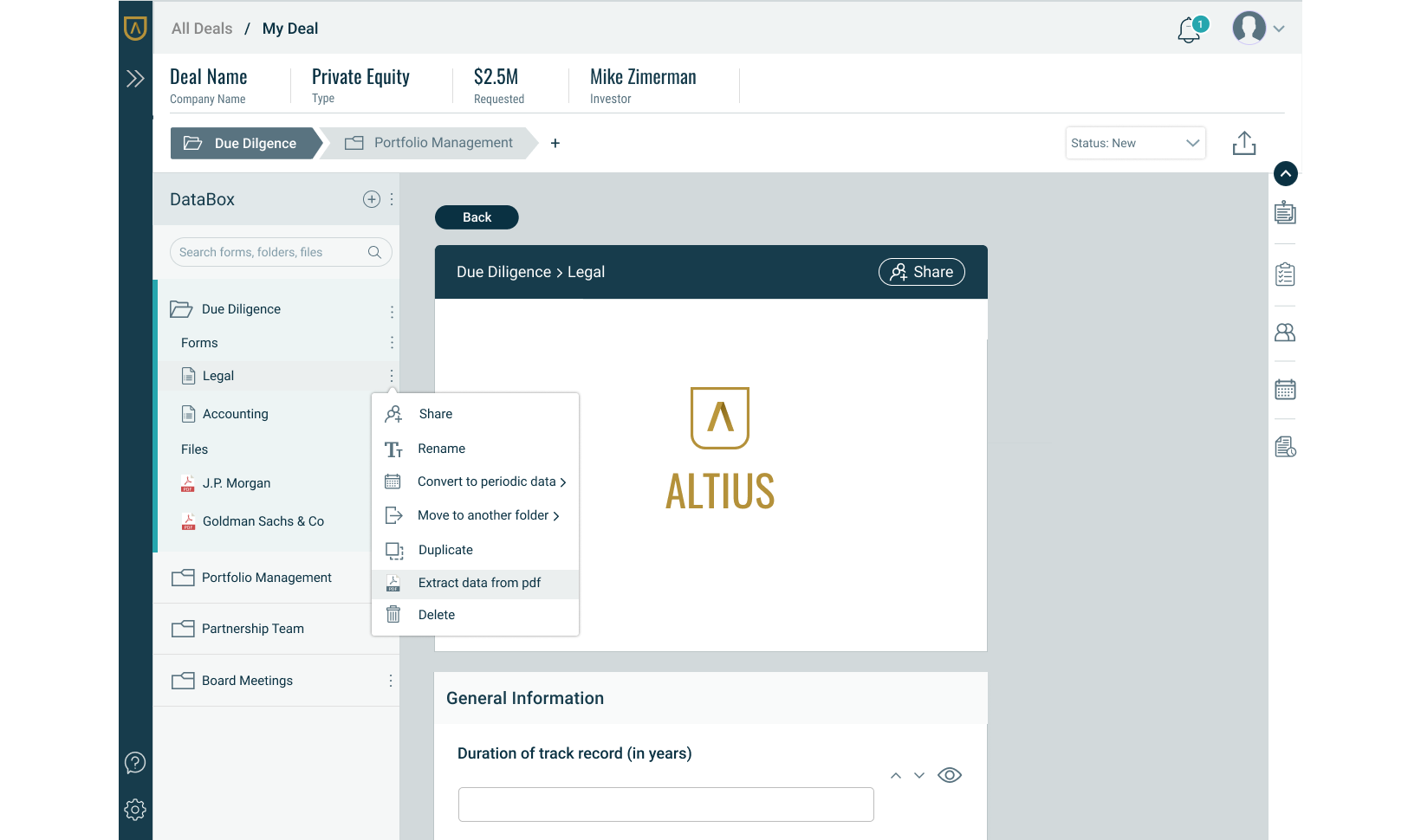The image size is (1421, 840).
Task: Choose Share in context menu
Action: pyautogui.click(x=475, y=414)
